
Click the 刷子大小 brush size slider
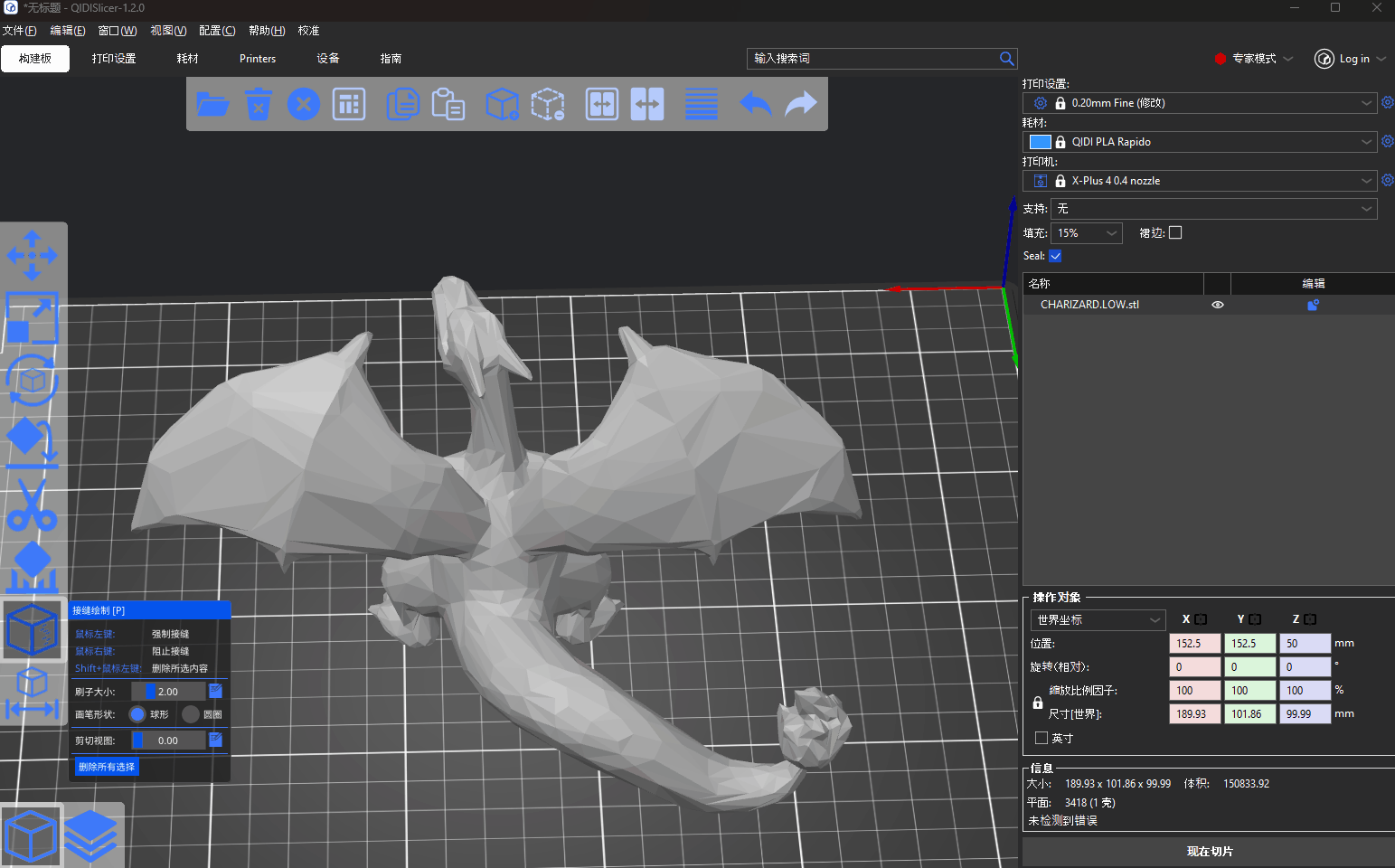[168, 692]
